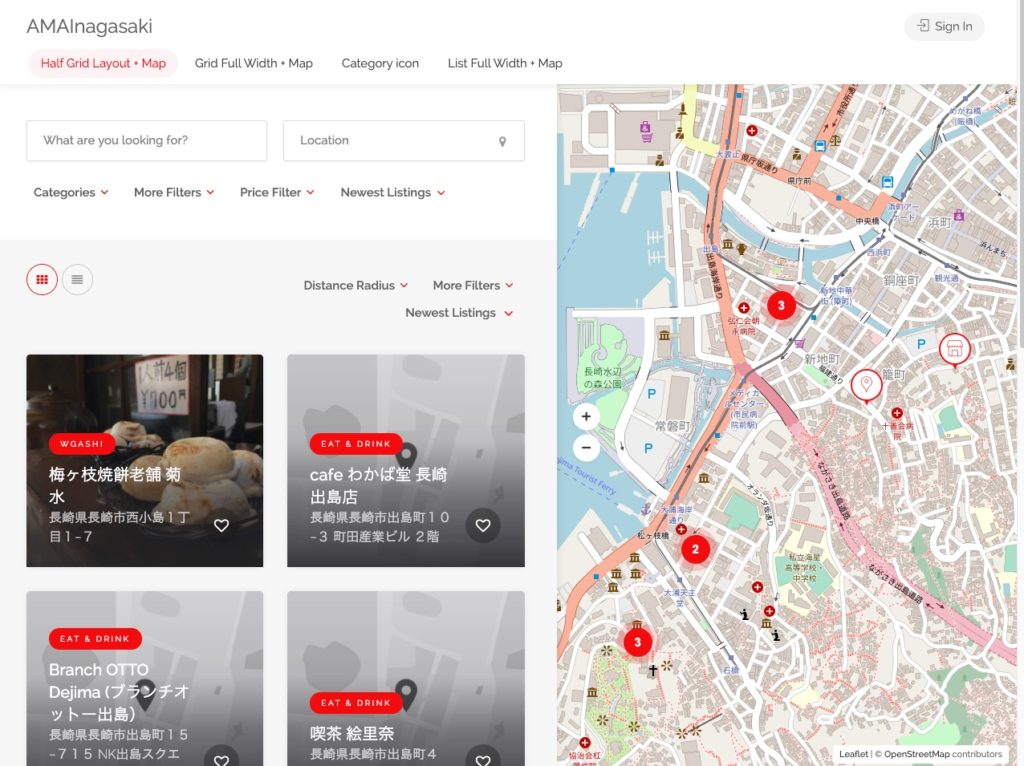Viewport: 1024px width, 766px height.
Task: Click the map cluster marker showing 2
Action: pos(695,549)
